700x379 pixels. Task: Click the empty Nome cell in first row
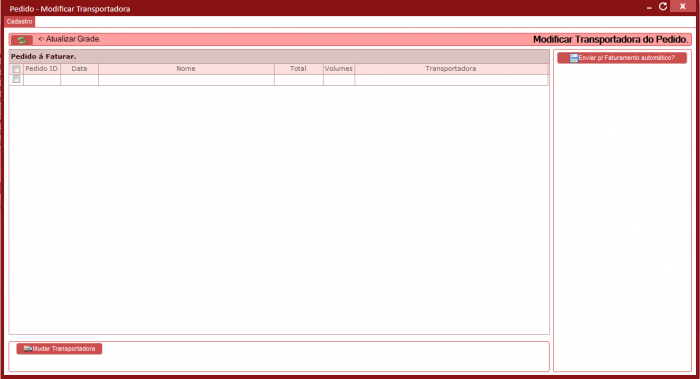[x=186, y=80]
